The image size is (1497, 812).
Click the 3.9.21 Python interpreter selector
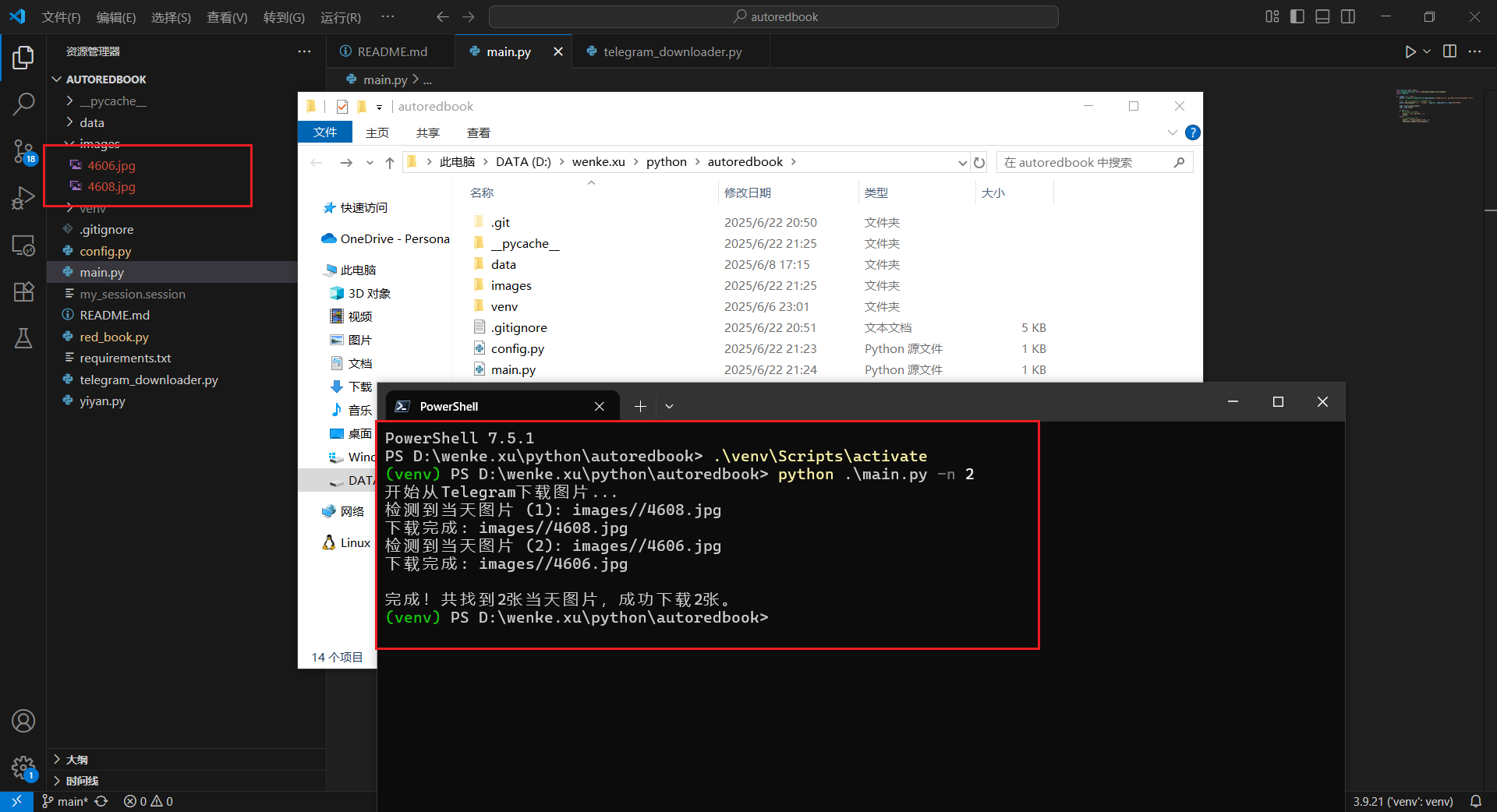tap(1403, 801)
